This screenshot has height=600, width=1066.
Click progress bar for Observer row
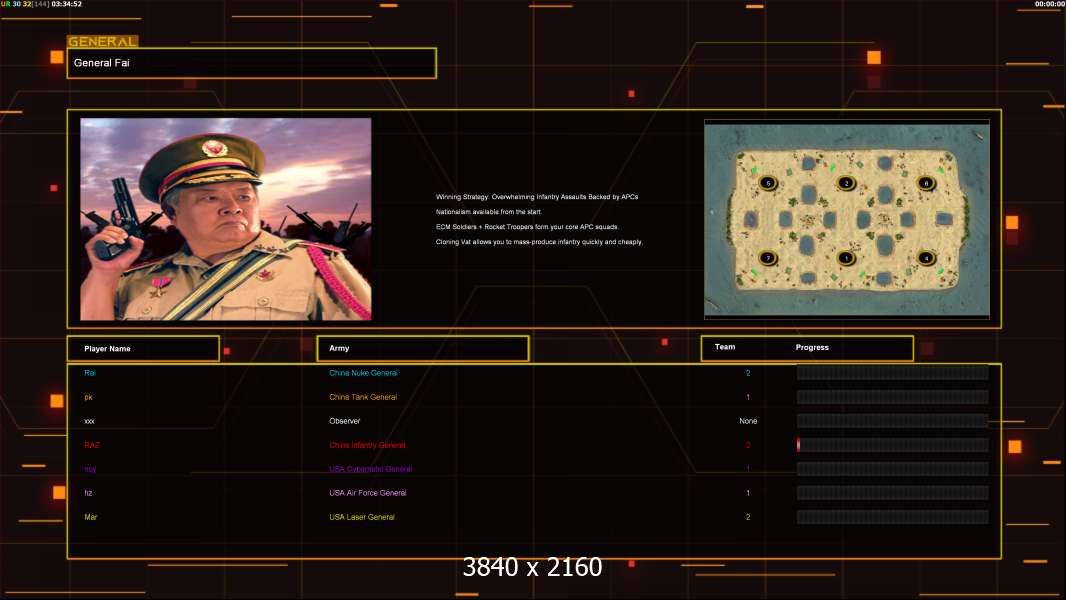(892, 421)
